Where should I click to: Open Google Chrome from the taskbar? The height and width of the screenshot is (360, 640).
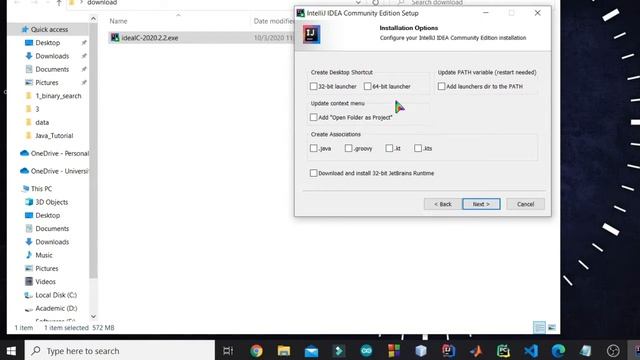256,351
